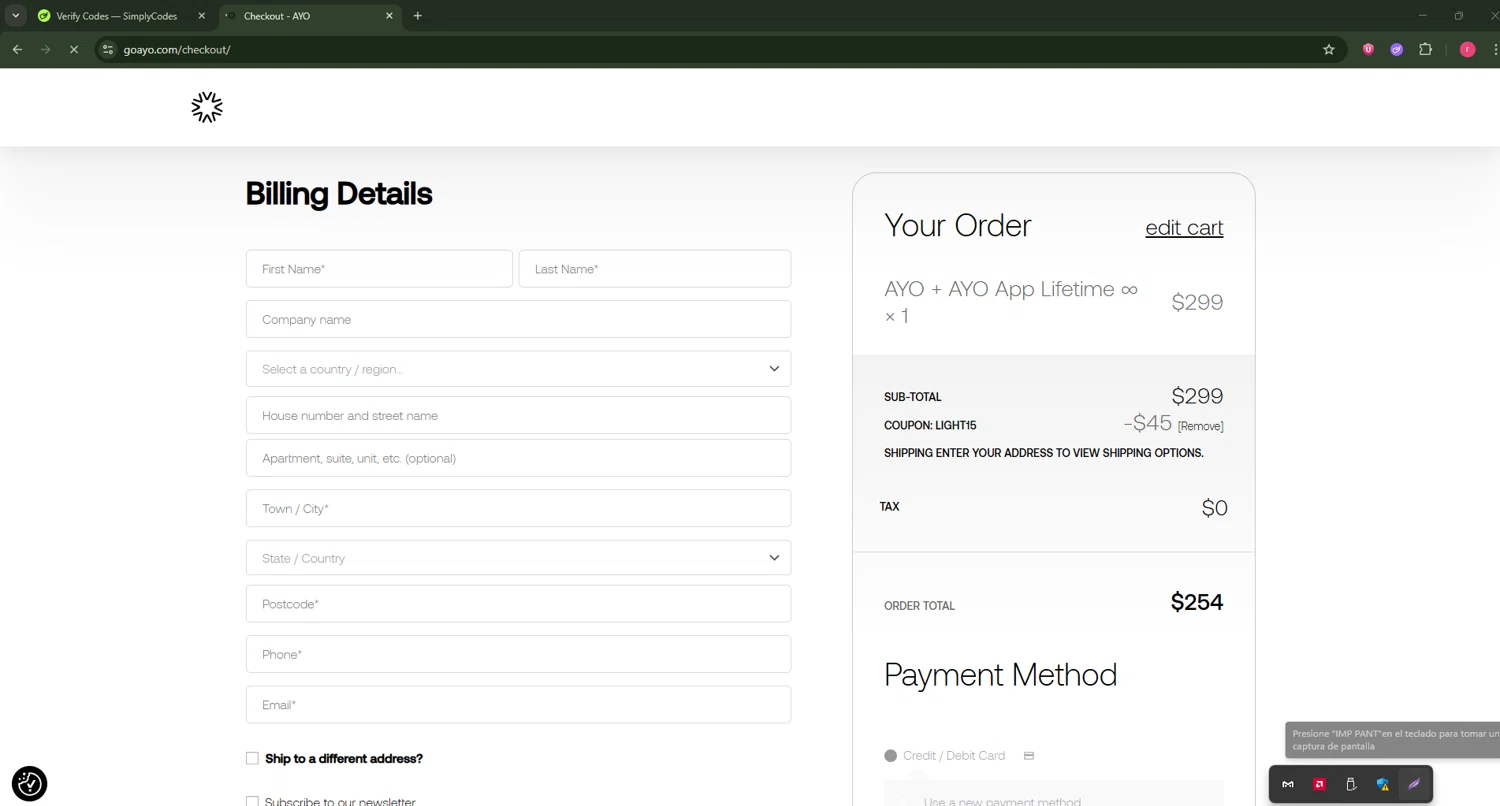Click the SUB-TOTAL label
Viewport: 1500px width, 806px height.
(x=912, y=397)
